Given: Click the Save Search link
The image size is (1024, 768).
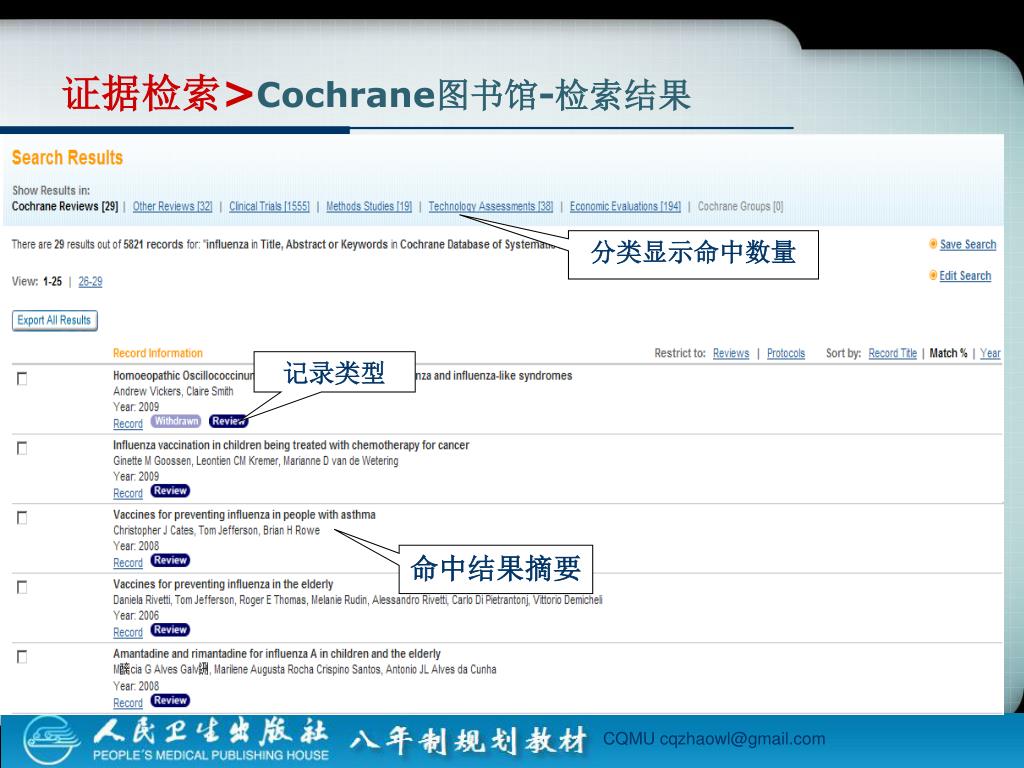Looking at the screenshot, I should [968, 244].
